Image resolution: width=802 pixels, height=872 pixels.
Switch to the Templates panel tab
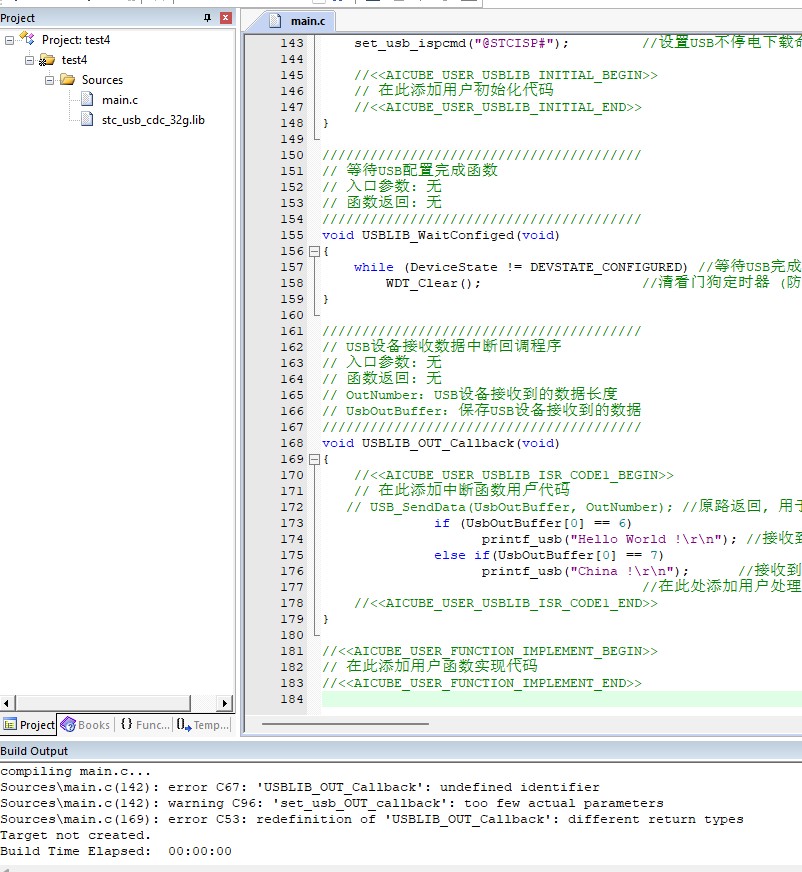(x=202, y=725)
